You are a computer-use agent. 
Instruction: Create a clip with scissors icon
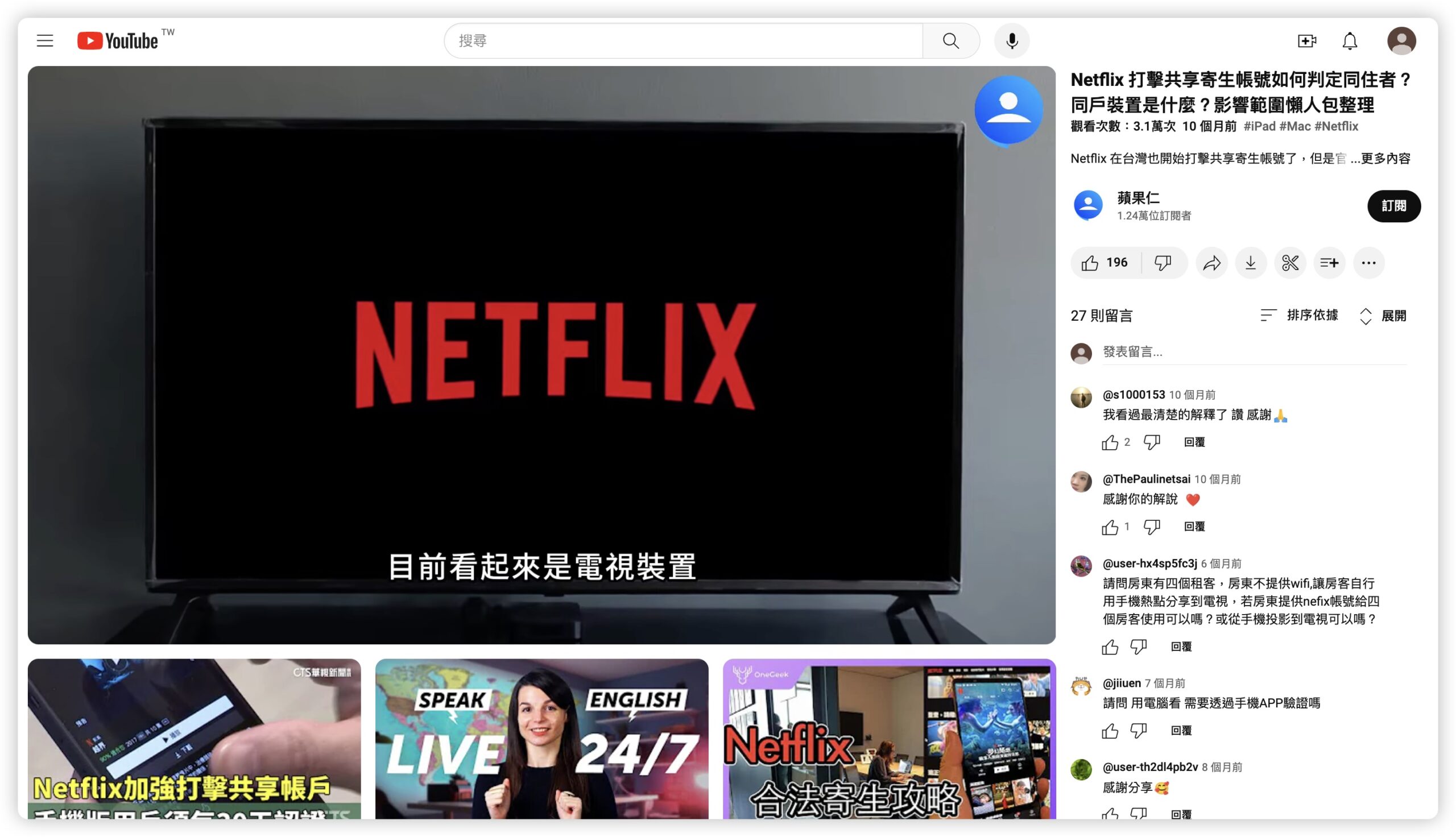(x=1290, y=263)
